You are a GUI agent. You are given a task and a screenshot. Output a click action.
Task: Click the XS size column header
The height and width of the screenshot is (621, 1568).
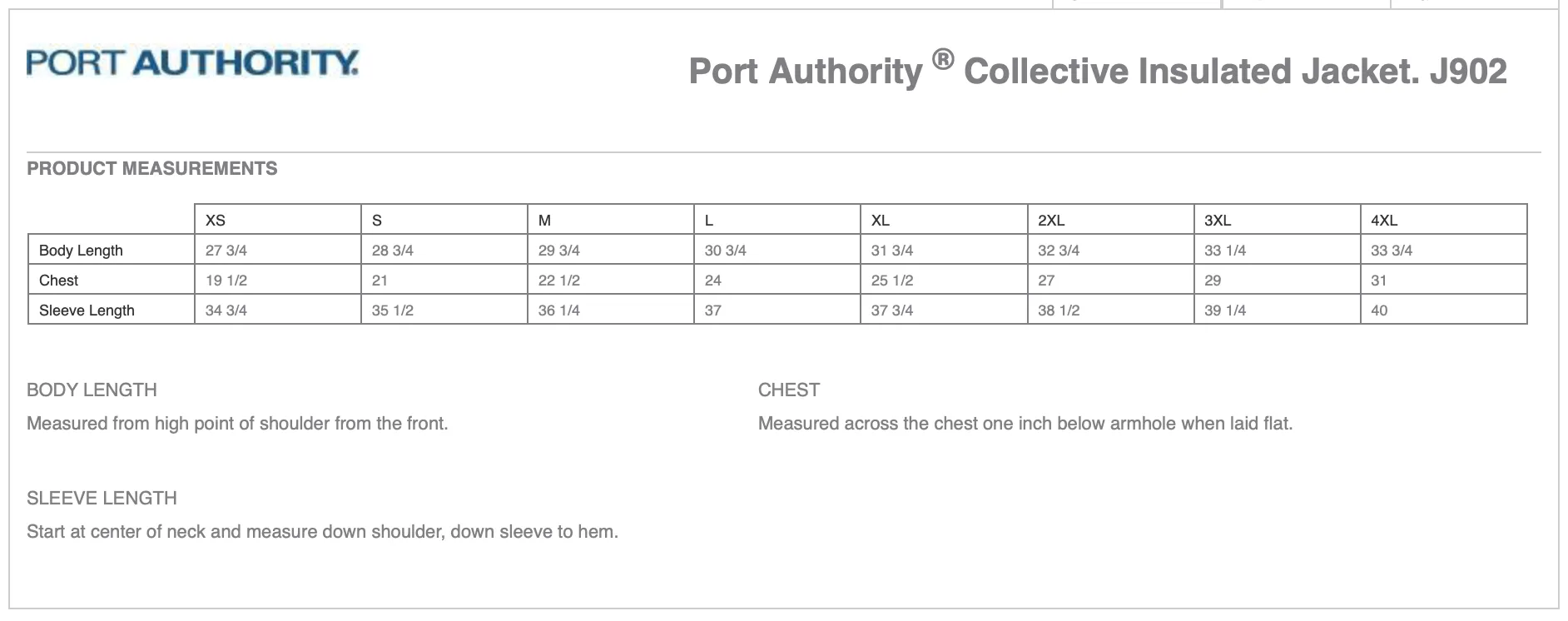216,221
